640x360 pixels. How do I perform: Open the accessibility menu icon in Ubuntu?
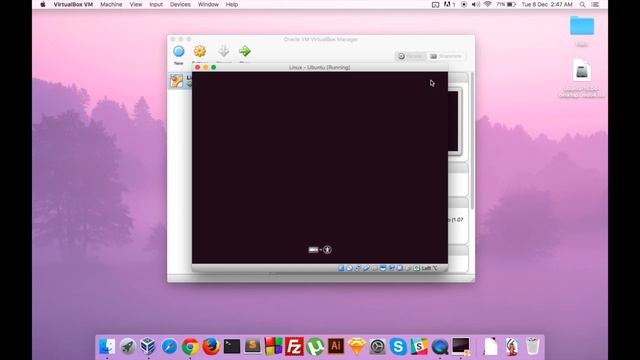[327, 249]
